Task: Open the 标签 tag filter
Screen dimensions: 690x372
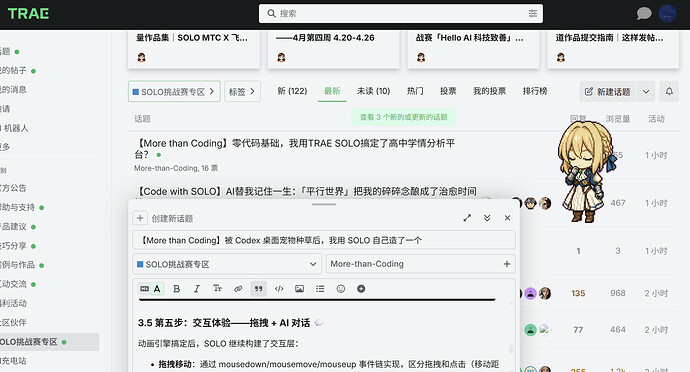Action: [x=242, y=92]
